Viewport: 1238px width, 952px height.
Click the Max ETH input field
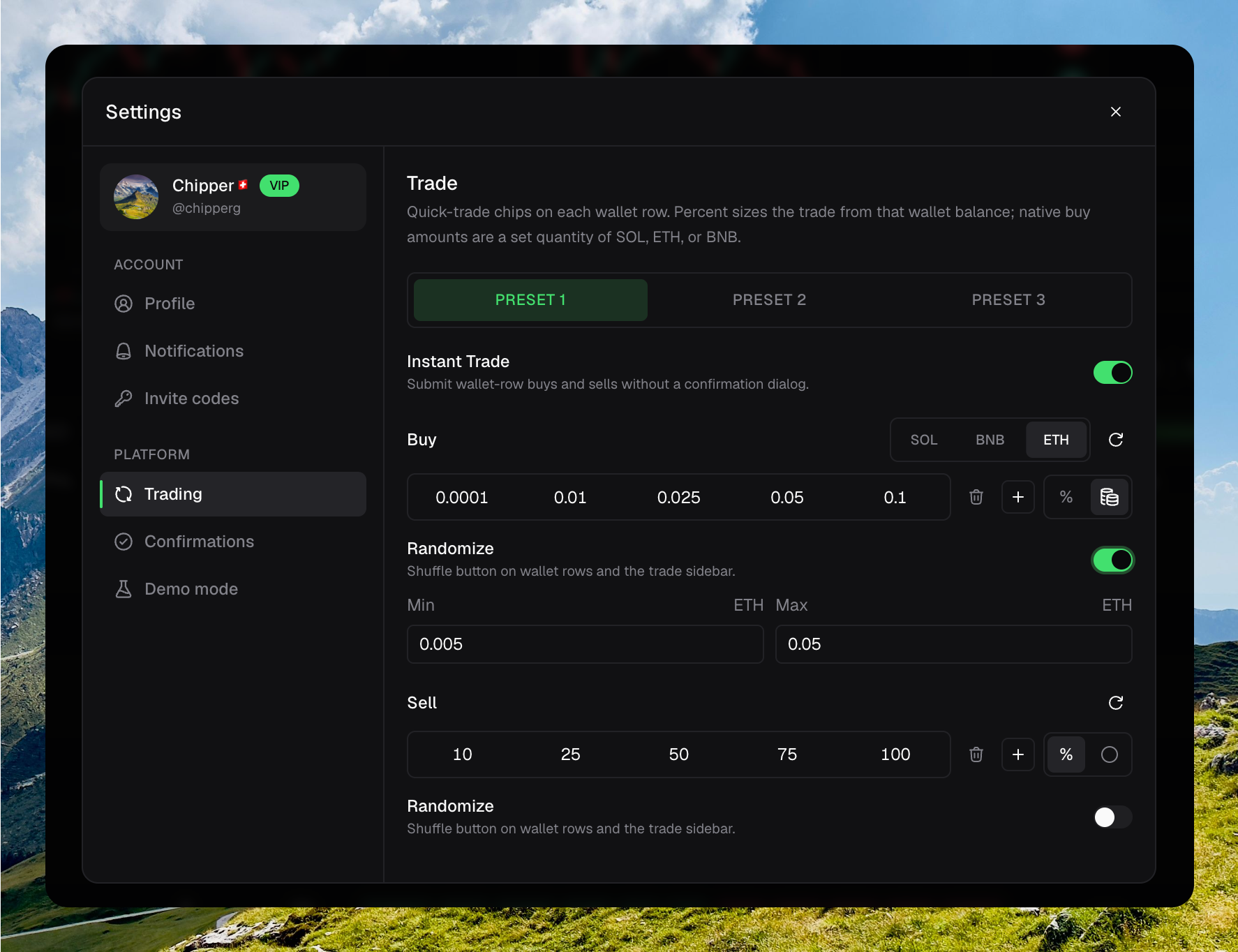tap(953, 644)
